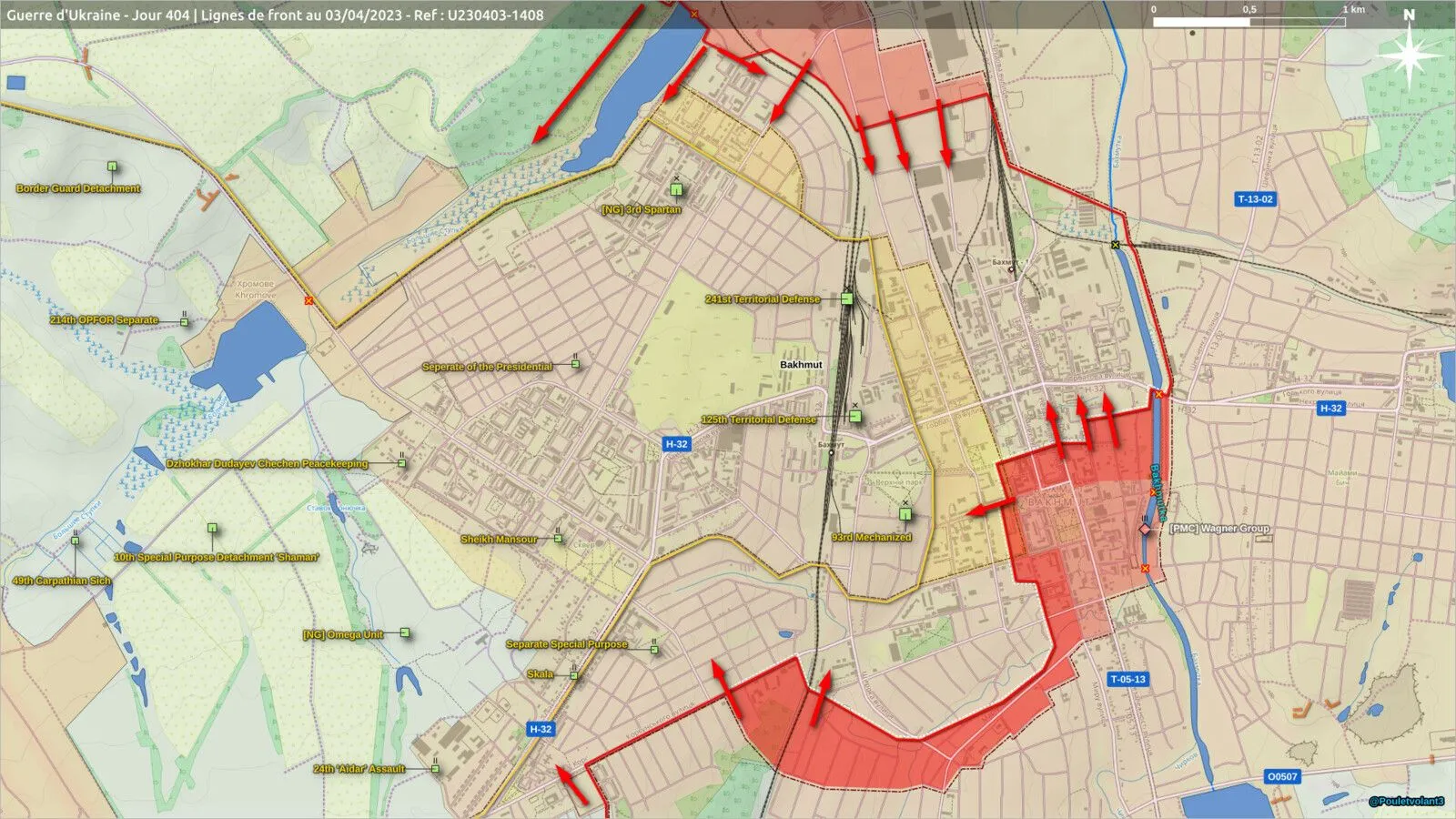Select the 93rd Mechanized unit marker
This screenshot has width=1456, height=819.
905,514
